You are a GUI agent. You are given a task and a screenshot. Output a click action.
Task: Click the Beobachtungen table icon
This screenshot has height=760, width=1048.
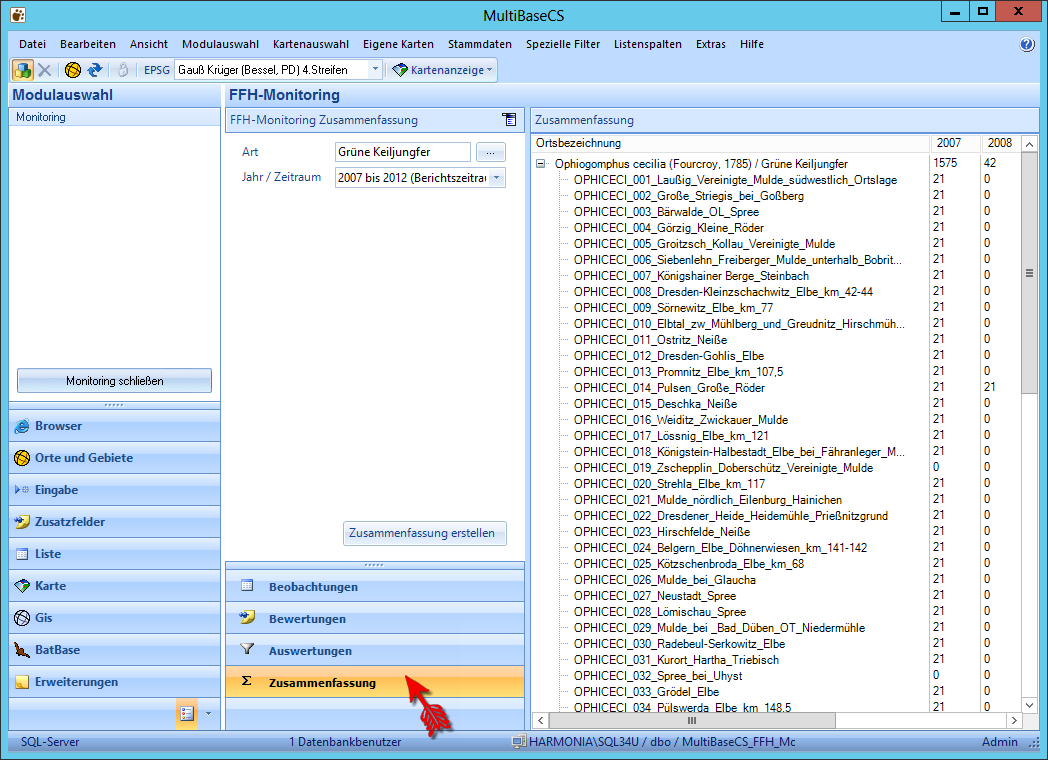click(247, 586)
